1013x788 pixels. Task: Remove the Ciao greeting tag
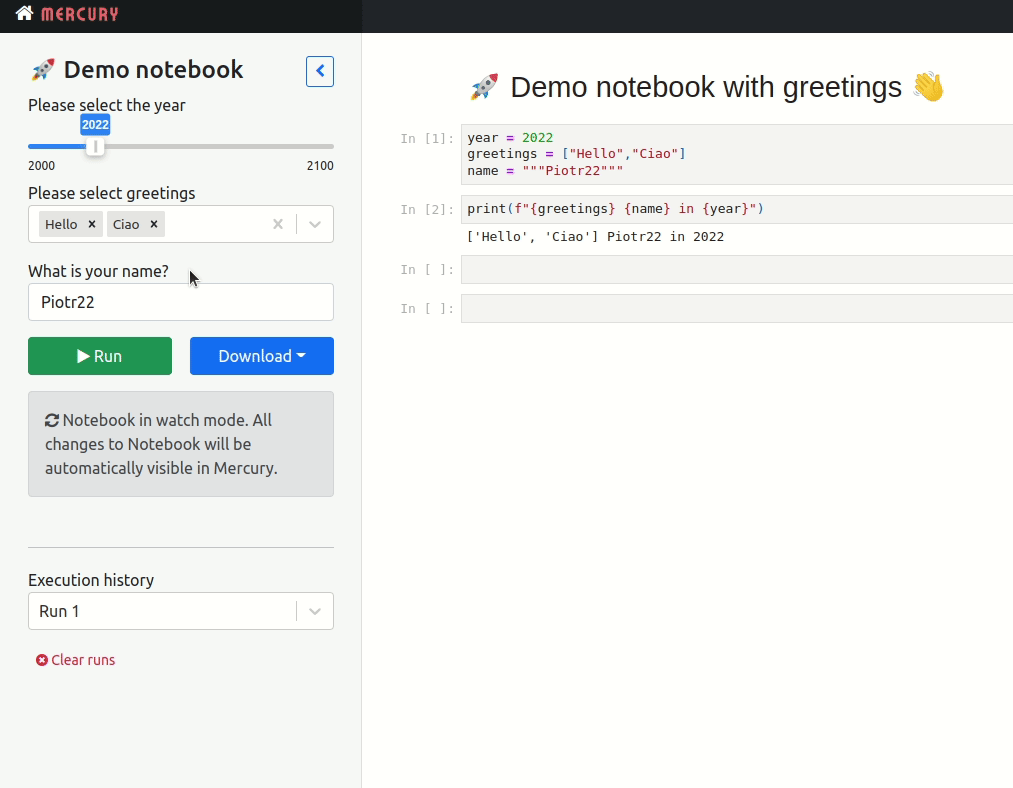tap(154, 224)
